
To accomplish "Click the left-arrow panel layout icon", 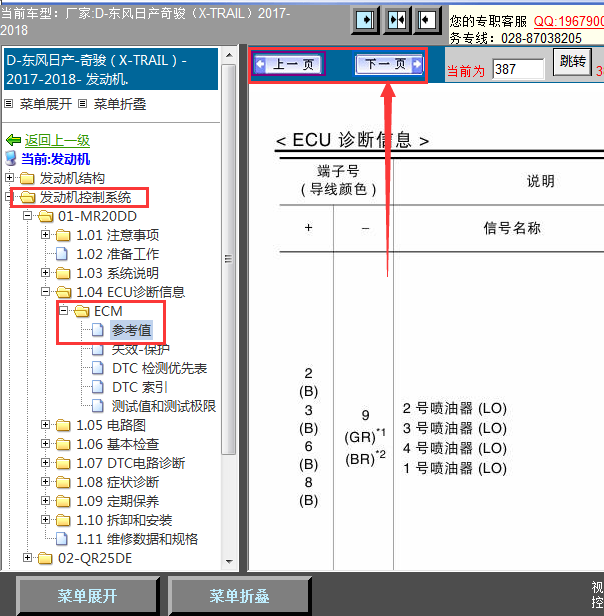I will tap(428, 20).
